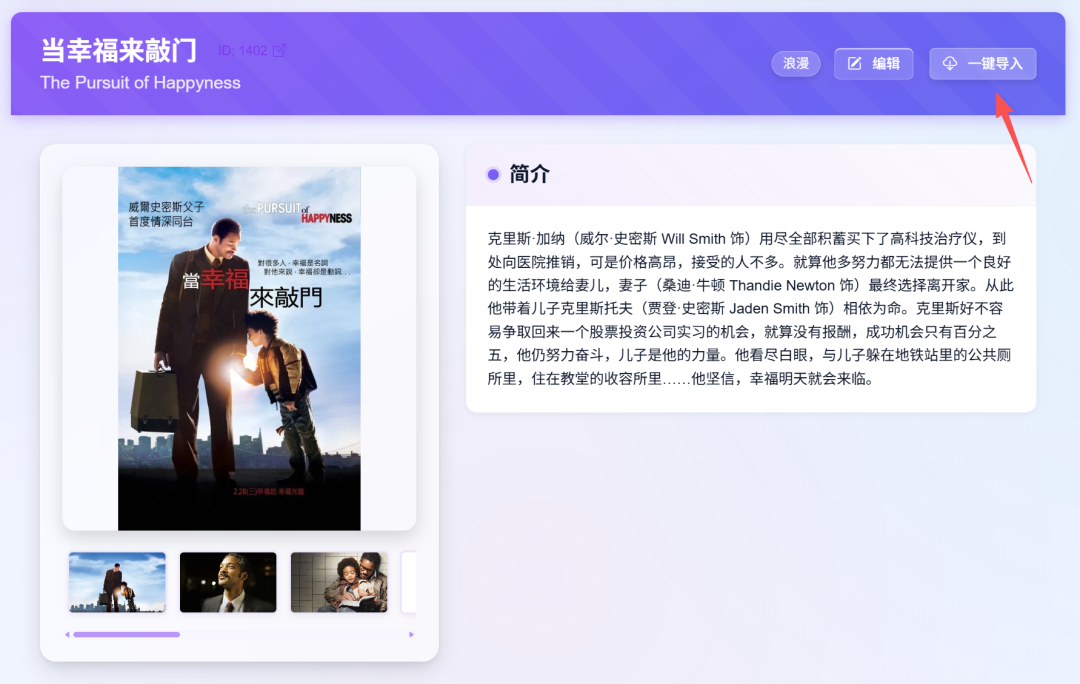Click the purple thumbnail scrollbar handle
This screenshot has height=684, width=1080.
(127, 634)
